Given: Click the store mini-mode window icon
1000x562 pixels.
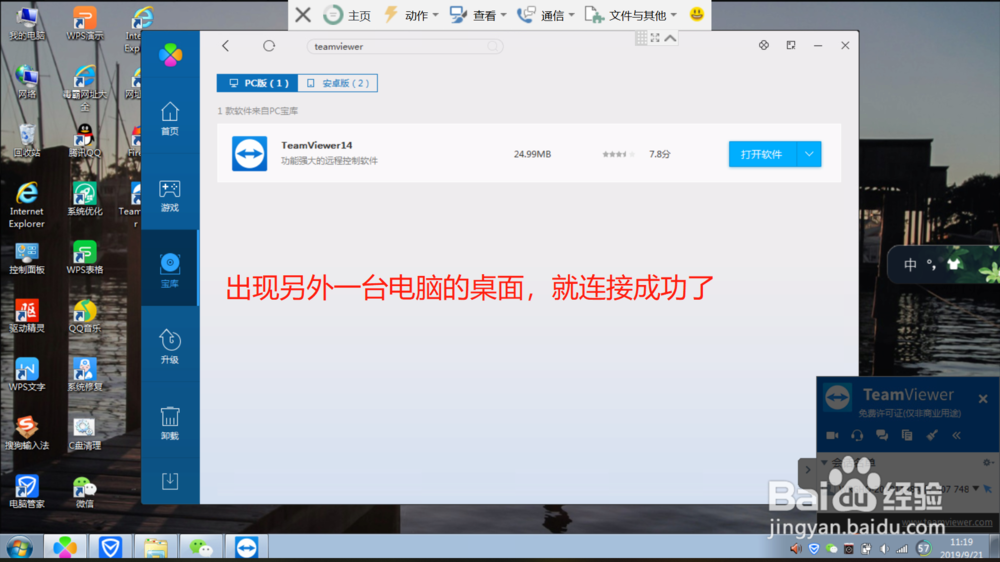Looking at the screenshot, I should (791, 45).
